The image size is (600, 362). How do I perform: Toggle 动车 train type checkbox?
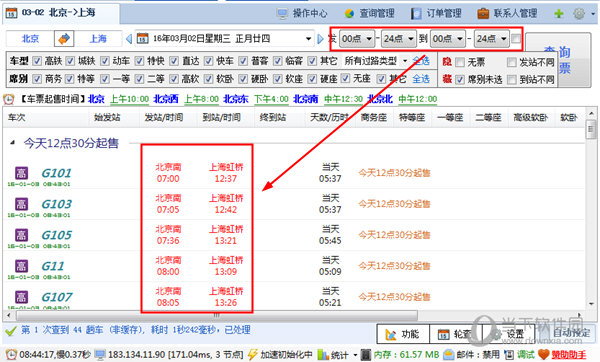tap(105, 61)
